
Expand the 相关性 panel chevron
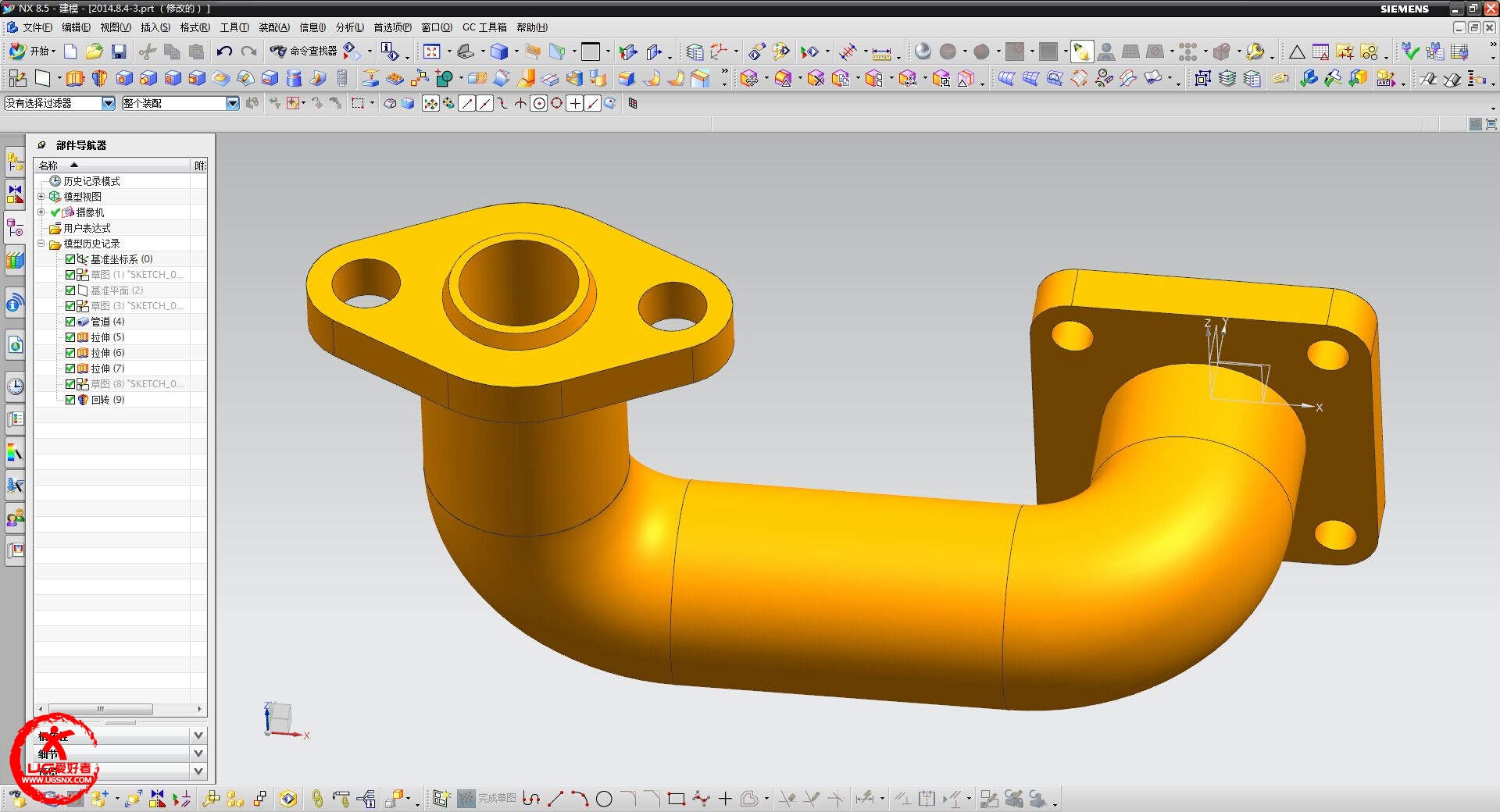[198, 735]
